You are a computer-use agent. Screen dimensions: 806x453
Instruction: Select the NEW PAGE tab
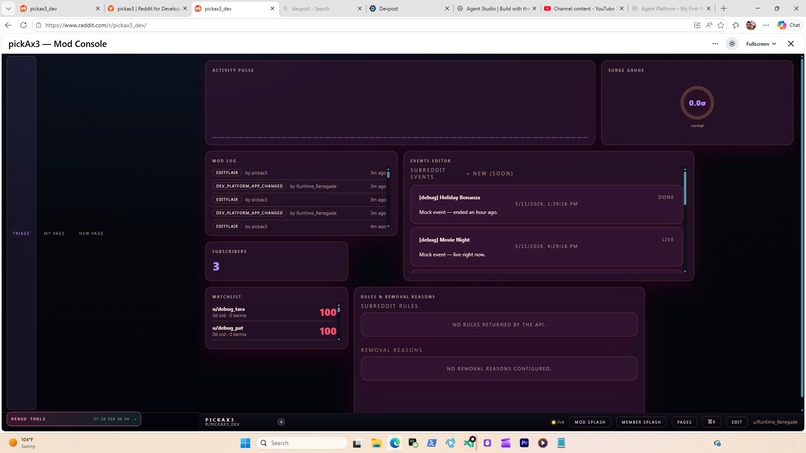[x=91, y=233]
